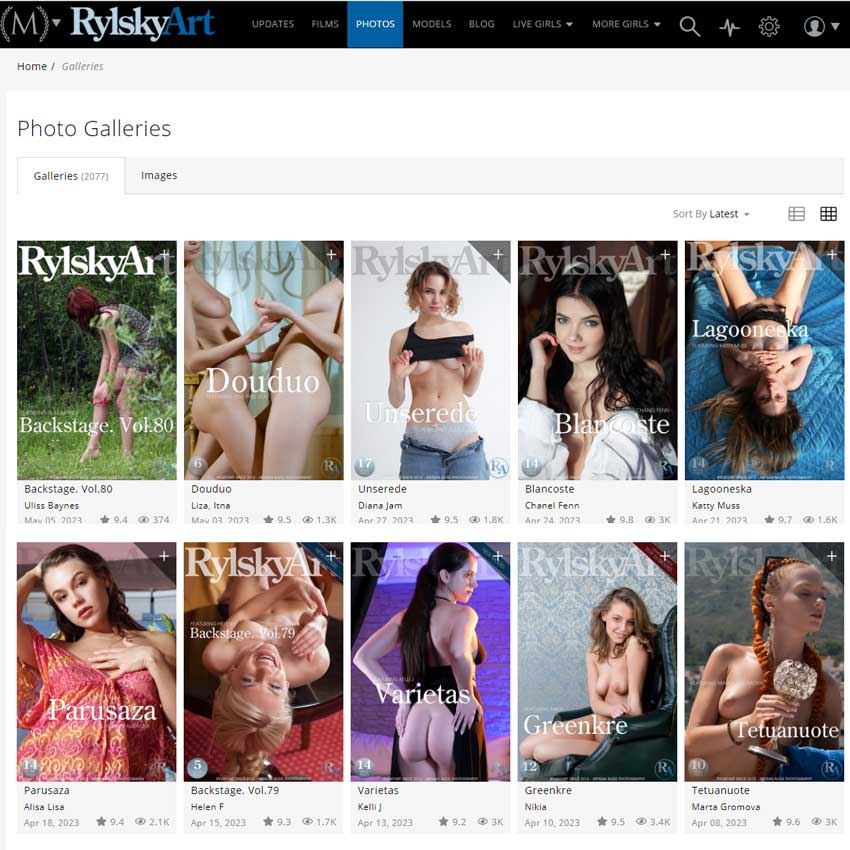Click the plus icon on Unserede cover
Image resolution: width=850 pixels, height=850 pixels.
tap(498, 254)
